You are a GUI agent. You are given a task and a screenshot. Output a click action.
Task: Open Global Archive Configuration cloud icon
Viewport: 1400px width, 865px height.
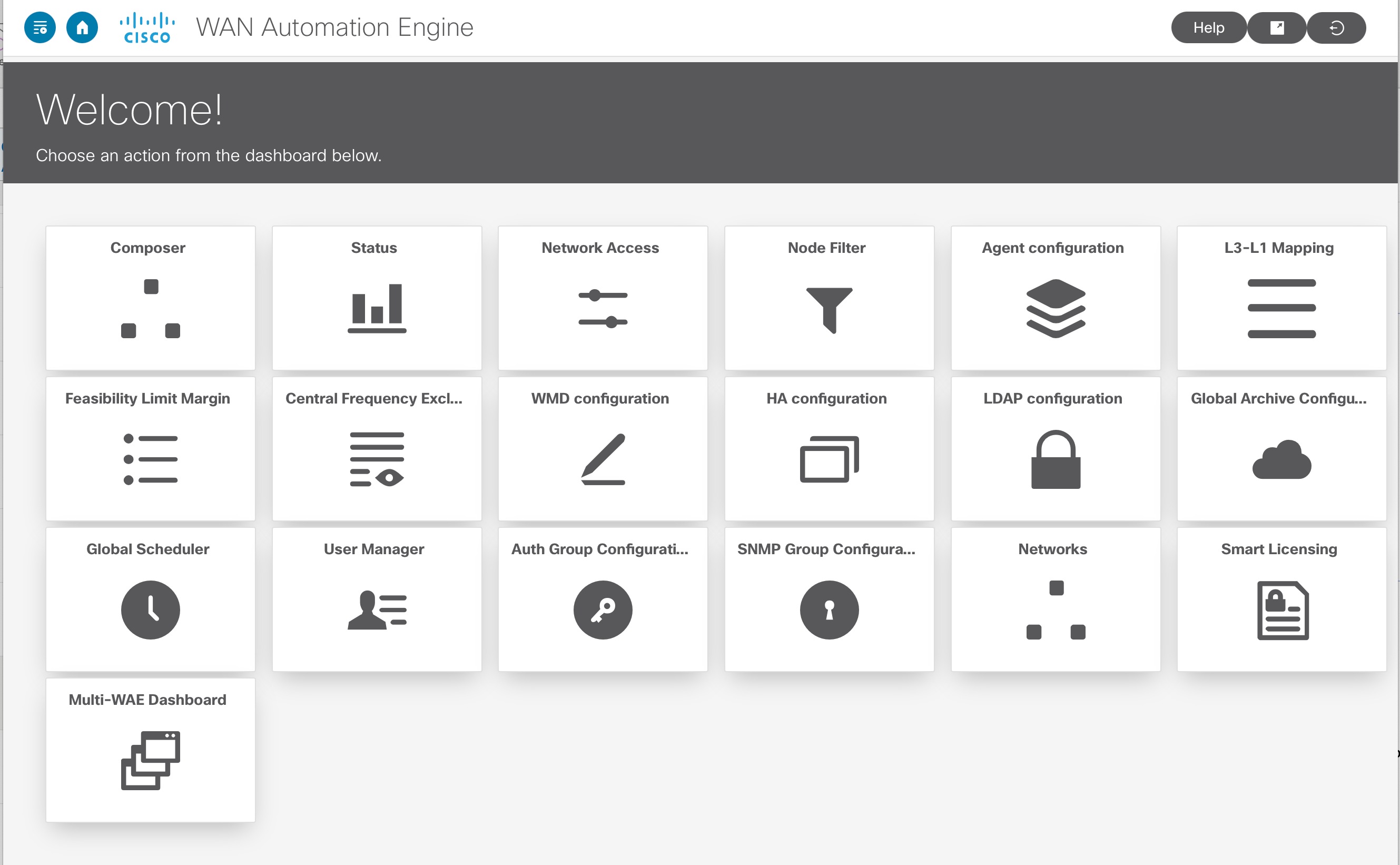pos(1281,459)
